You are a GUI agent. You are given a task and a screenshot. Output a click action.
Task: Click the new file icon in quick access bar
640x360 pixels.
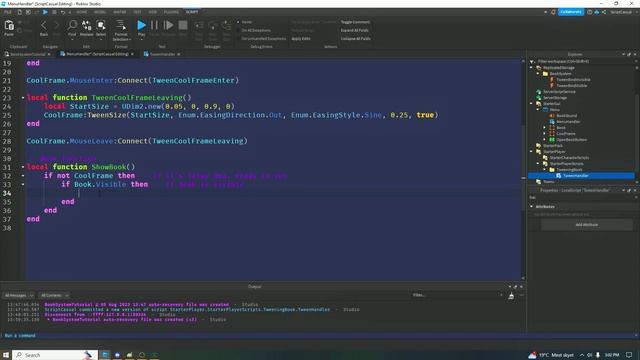click(x=19, y=12)
